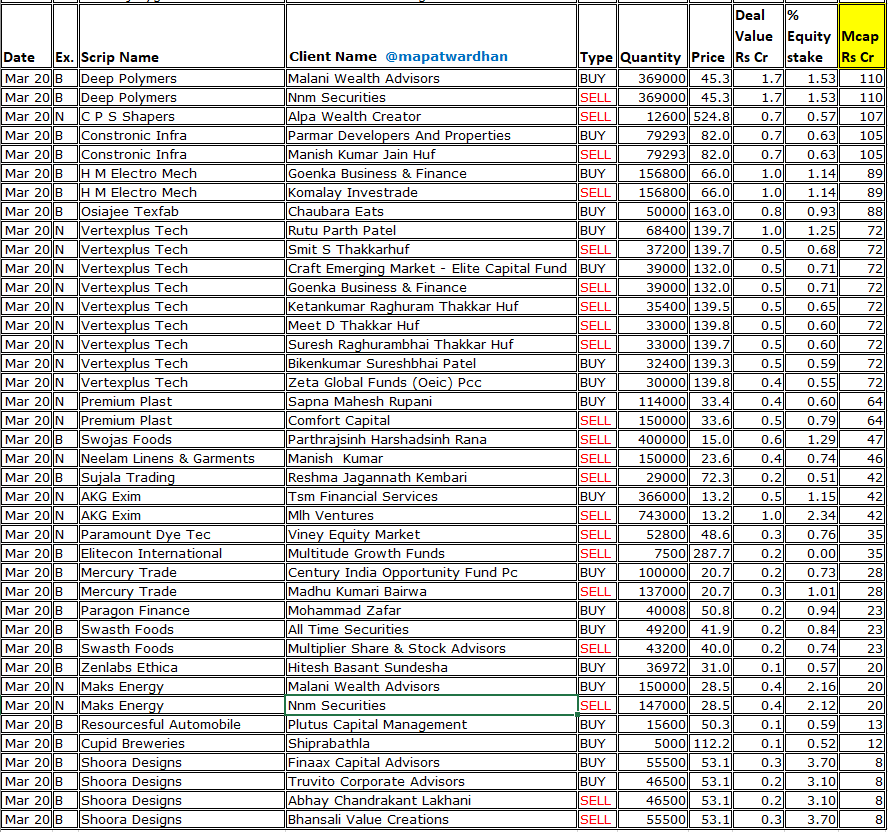
Task: Click the 'Elitecon International' scrip cell
Action: coord(182,553)
